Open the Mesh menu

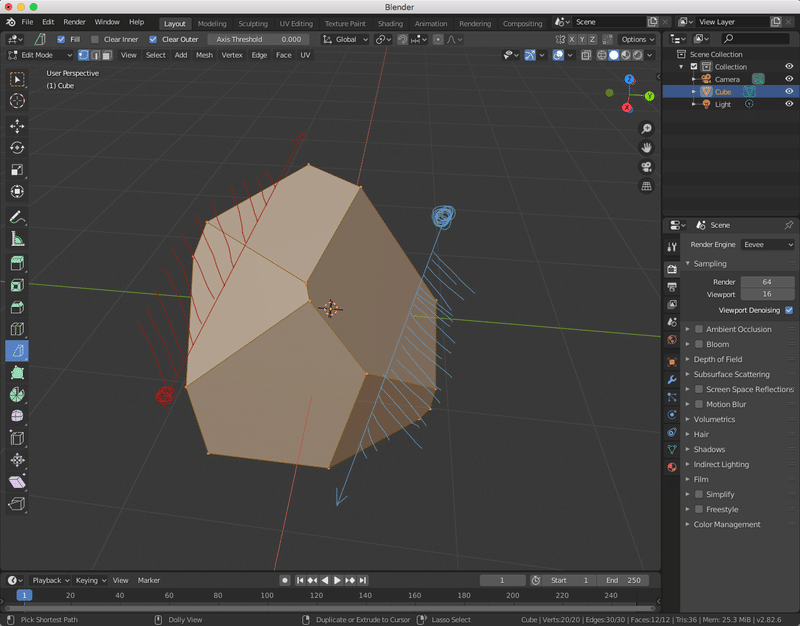(204, 55)
